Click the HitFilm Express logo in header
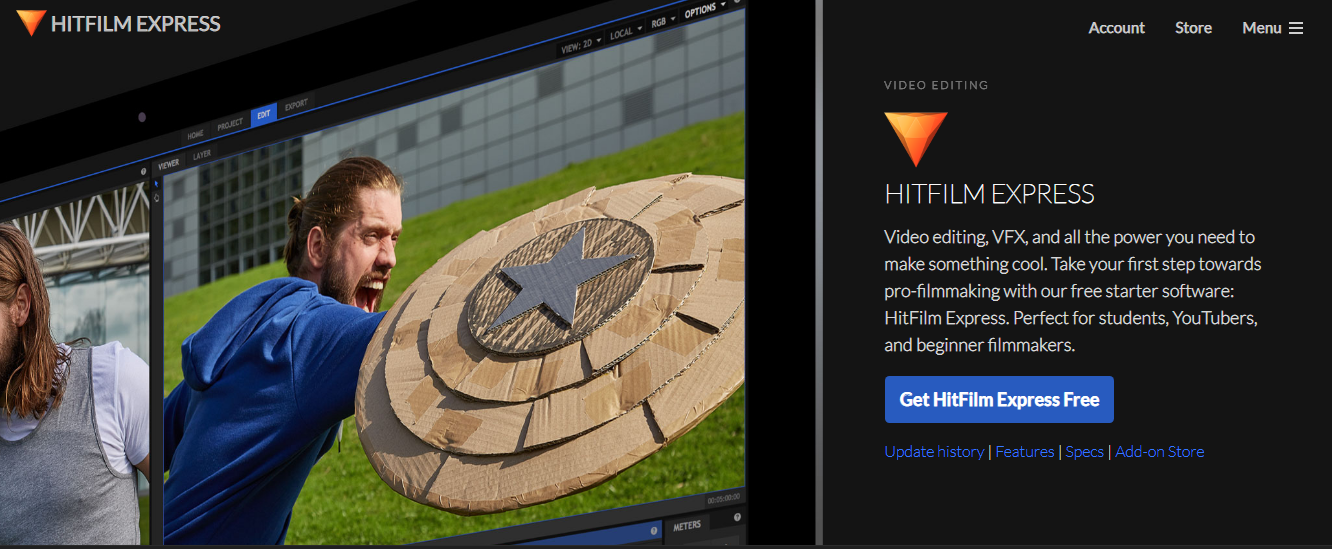The width and height of the screenshot is (1332, 549). pos(119,24)
